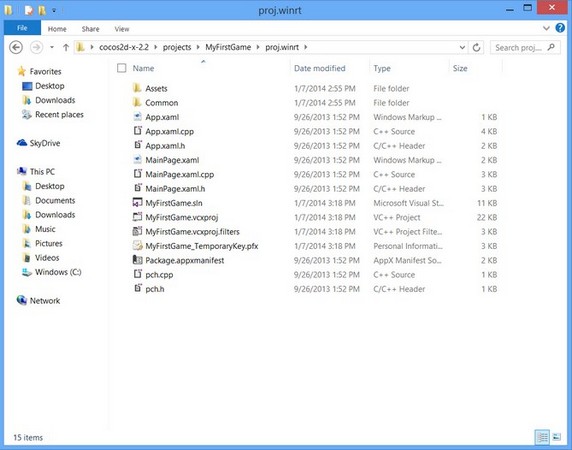
Task: Open the Share ribbon tab
Action: point(90,29)
